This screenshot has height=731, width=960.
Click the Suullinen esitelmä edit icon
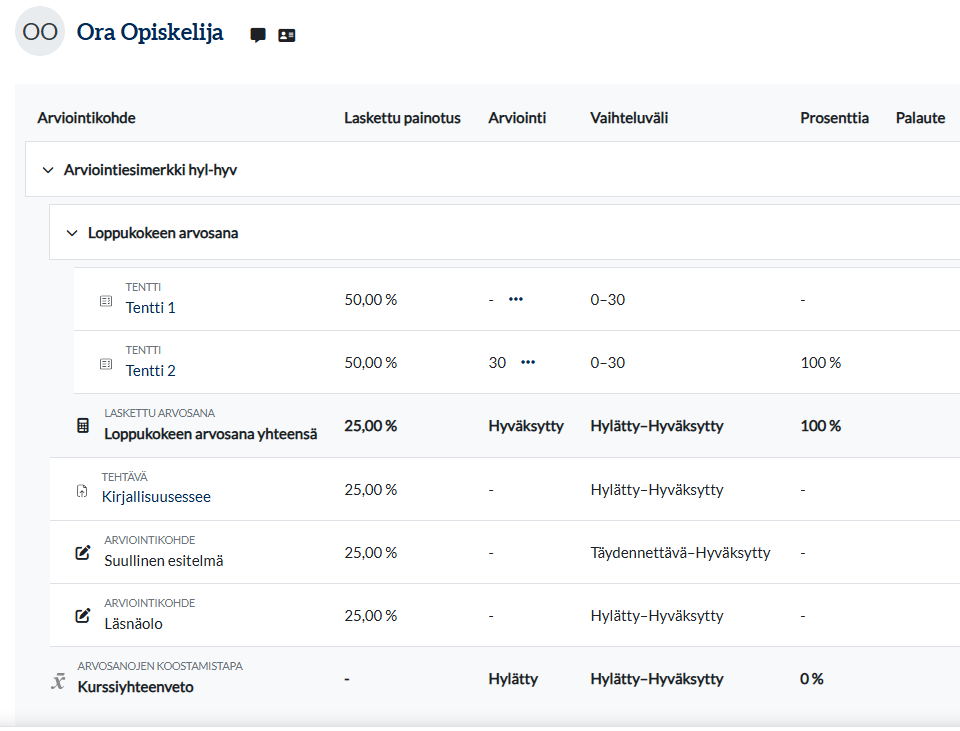(x=84, y=553)
